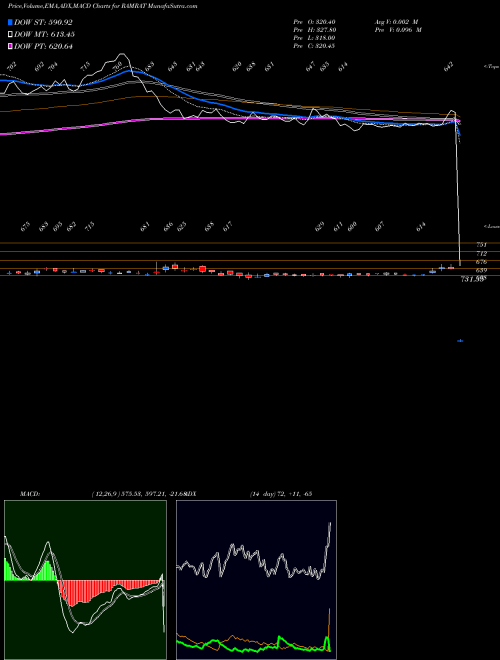
Task: Click the MACD histogram chart thumbnail
Action: [85, 580]
